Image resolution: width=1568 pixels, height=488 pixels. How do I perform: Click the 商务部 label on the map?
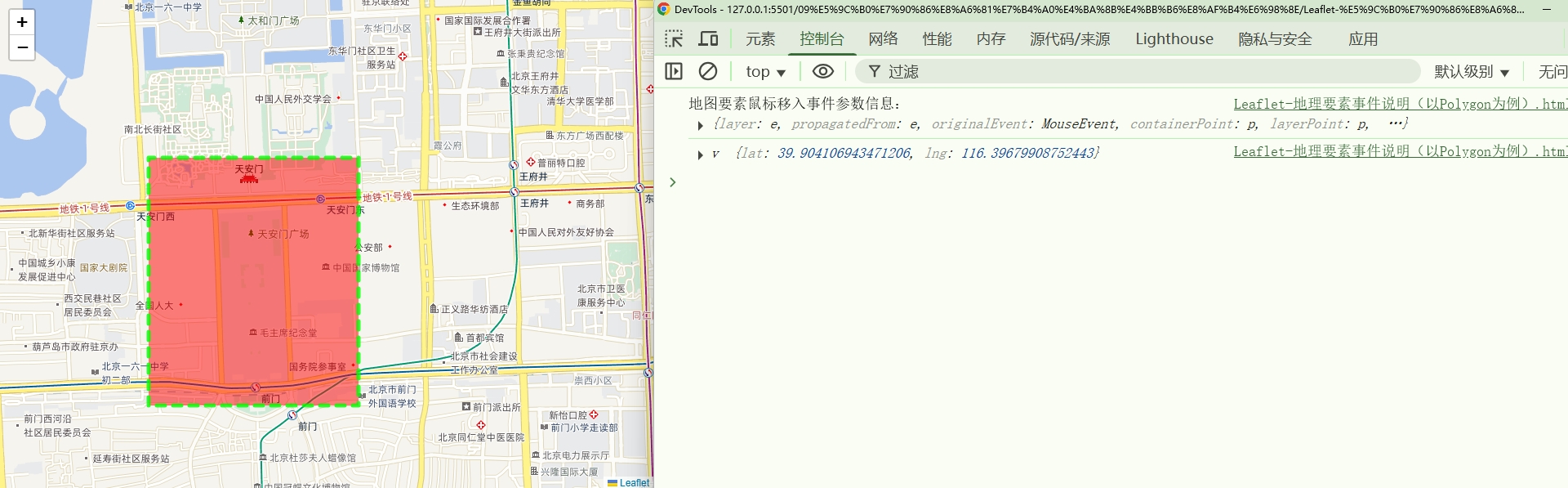click(590, 204)
